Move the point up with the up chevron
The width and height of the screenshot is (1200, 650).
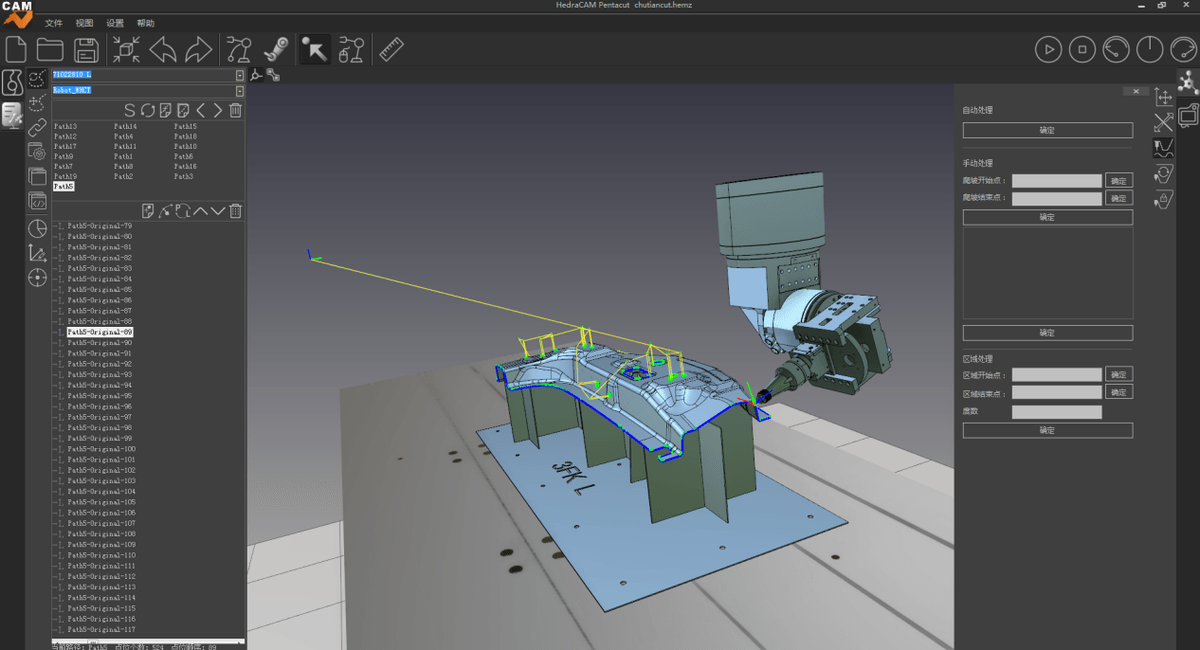tap(200, 210)
